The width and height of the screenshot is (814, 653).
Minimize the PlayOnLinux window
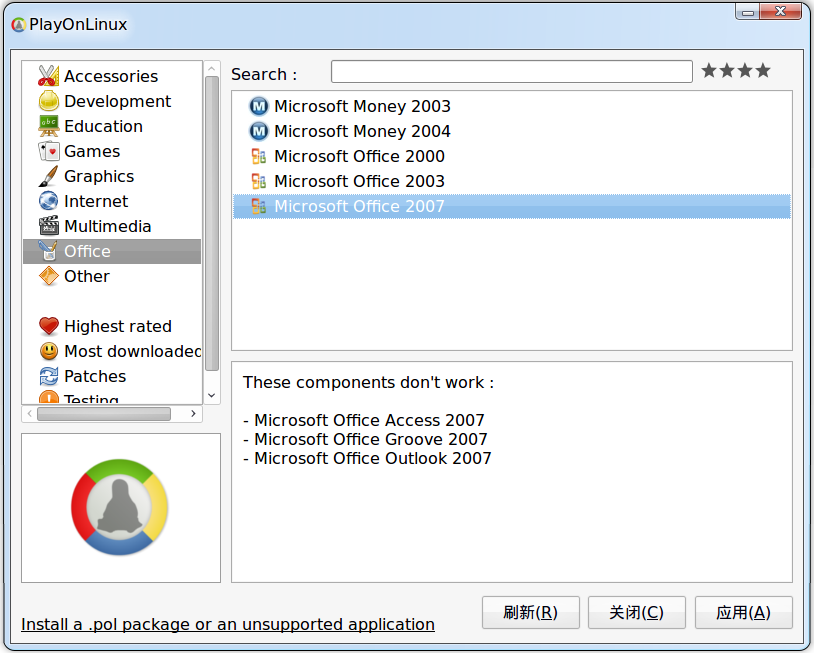coord(748,12)
